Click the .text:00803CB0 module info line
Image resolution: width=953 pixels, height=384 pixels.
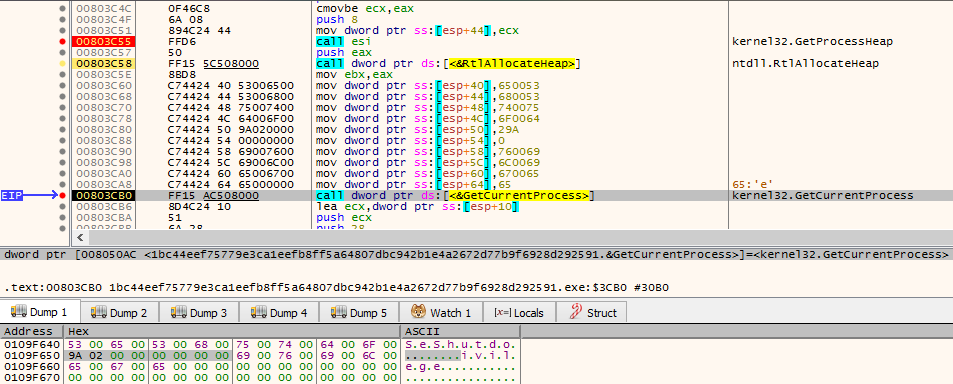tap(337, 287)
